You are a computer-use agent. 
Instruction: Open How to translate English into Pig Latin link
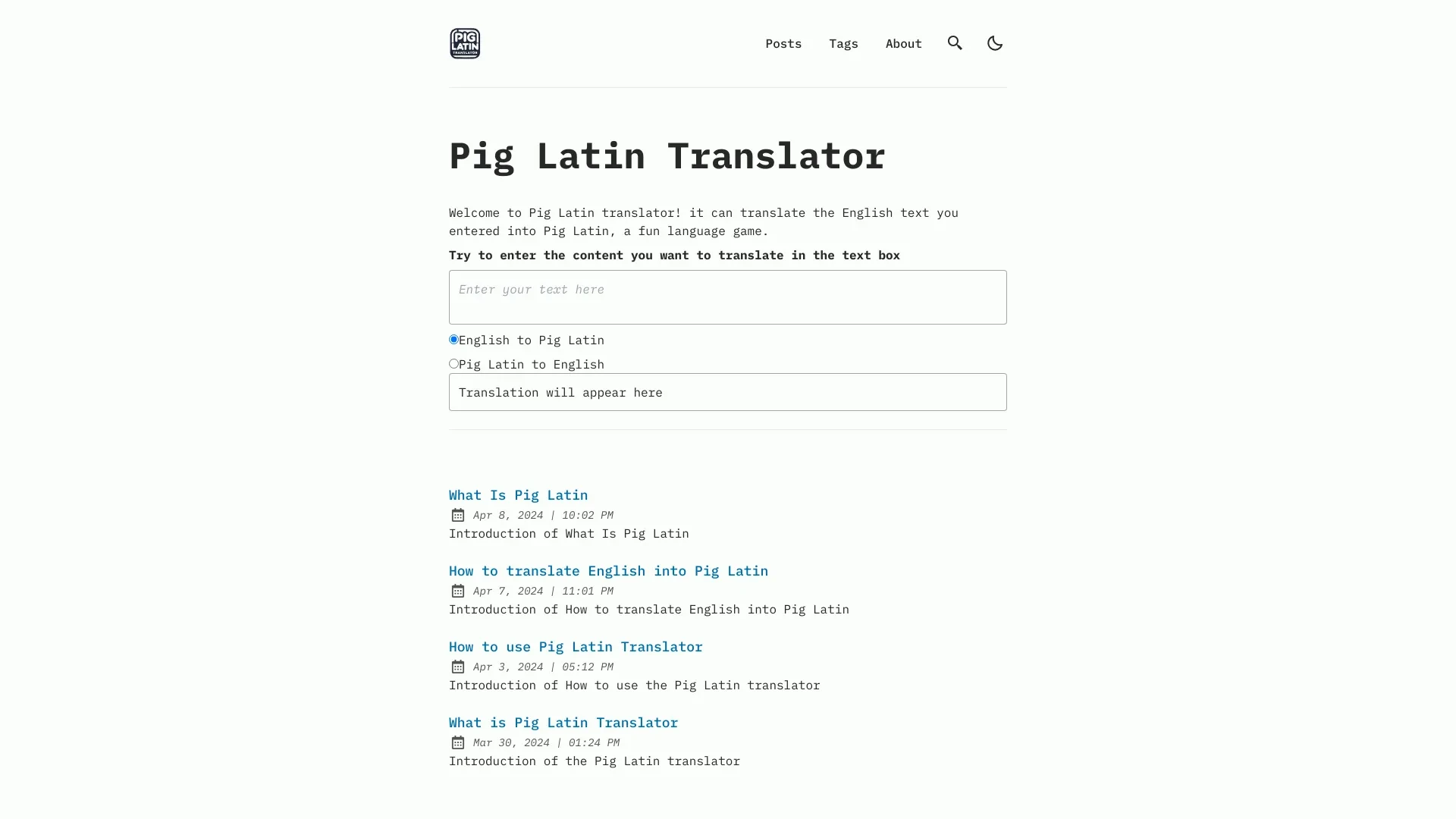click(608, 570)
